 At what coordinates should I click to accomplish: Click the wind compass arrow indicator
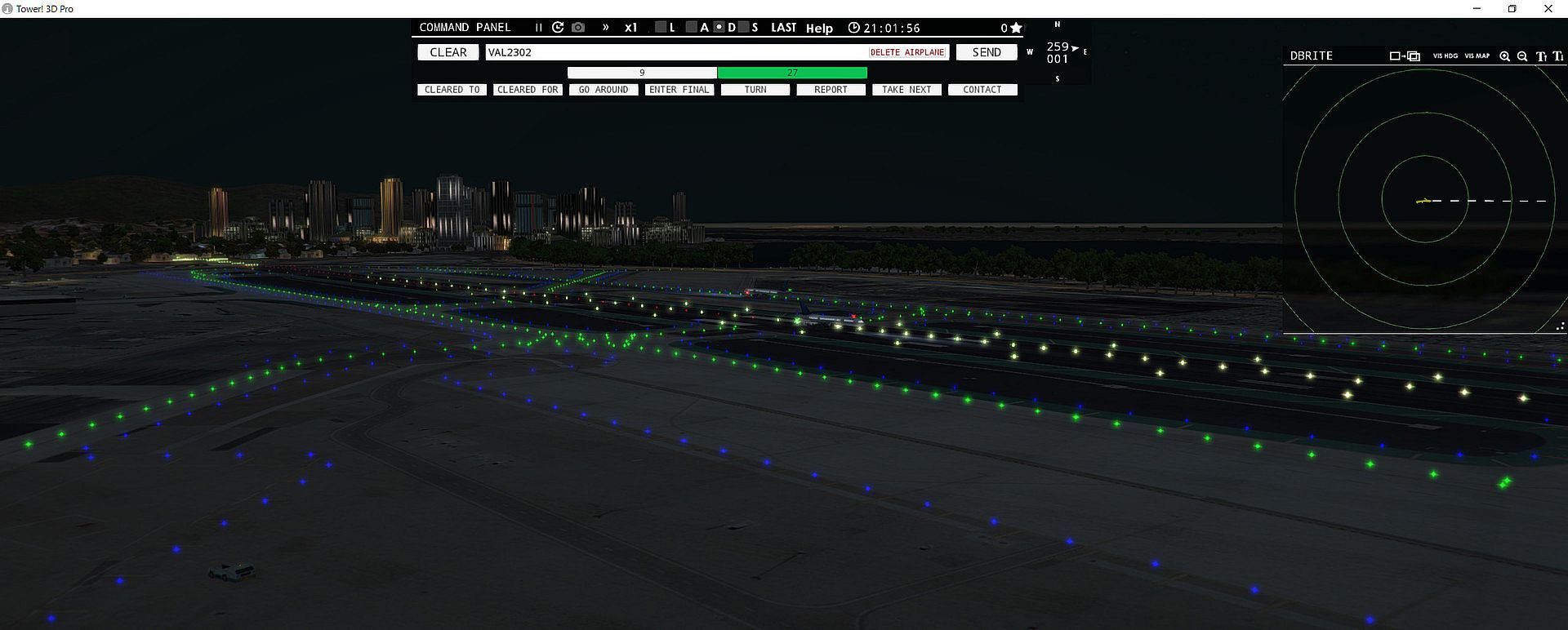pos(1076,48)
